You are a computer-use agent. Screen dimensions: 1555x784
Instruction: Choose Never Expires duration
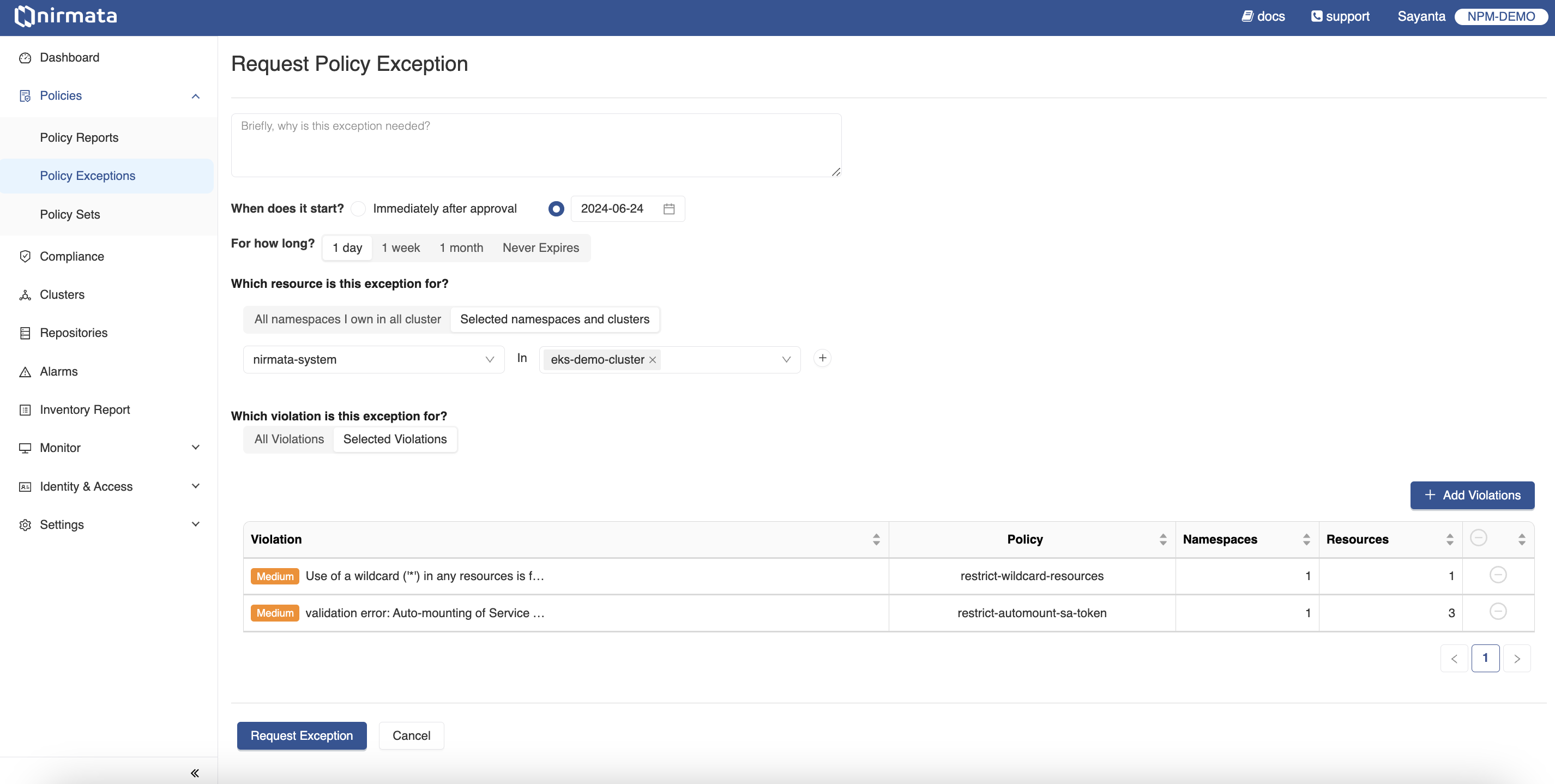coord(540,248)
